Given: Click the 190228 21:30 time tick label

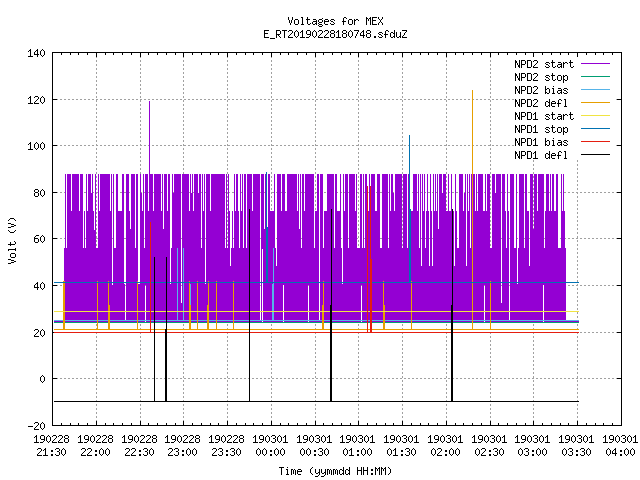Looking at the screenshot, I should point(51,446).
